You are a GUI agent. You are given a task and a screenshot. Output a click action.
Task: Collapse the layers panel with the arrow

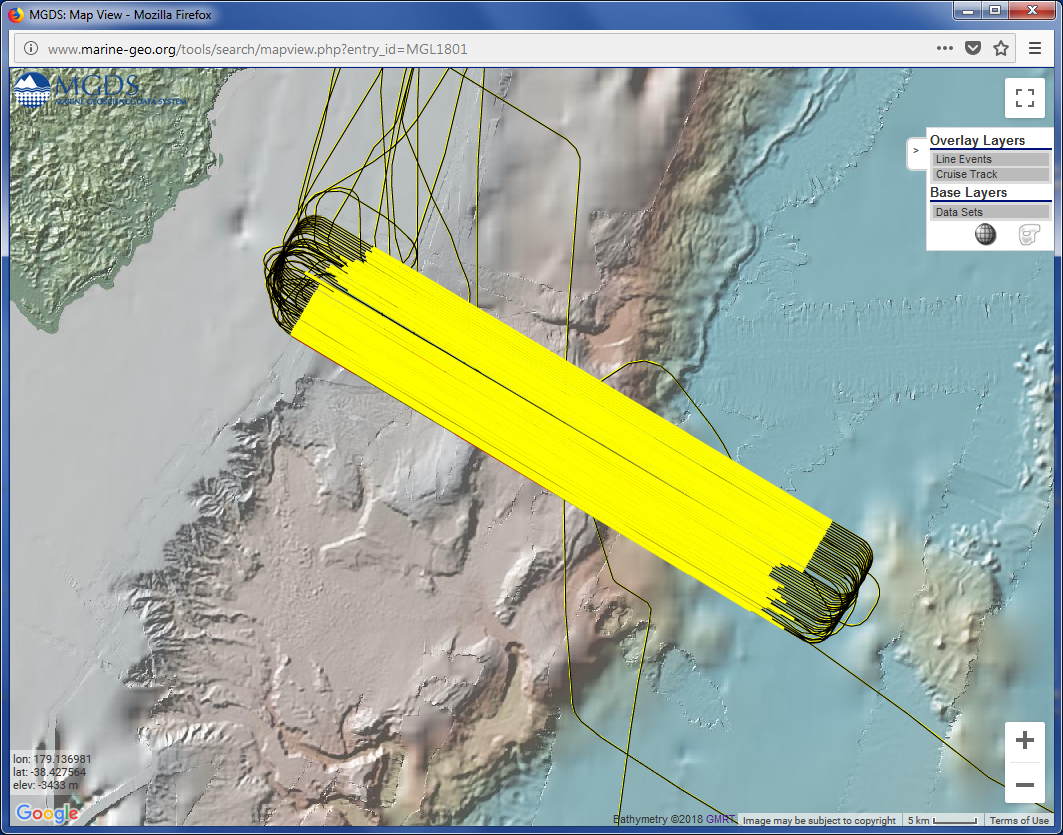[x=915, y=151]
